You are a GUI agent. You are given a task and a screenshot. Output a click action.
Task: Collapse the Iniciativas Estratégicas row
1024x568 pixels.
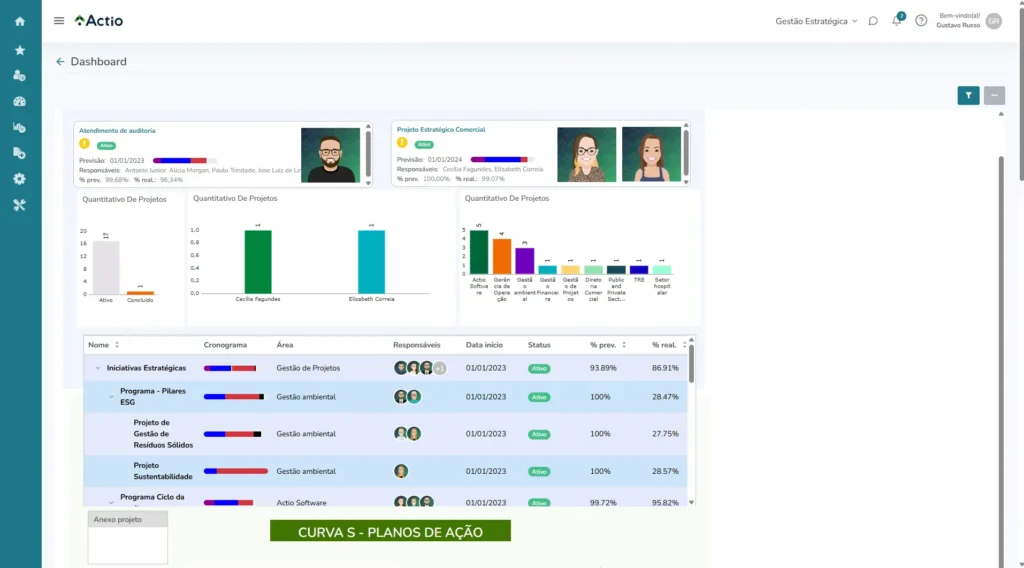tap(98, 368)
